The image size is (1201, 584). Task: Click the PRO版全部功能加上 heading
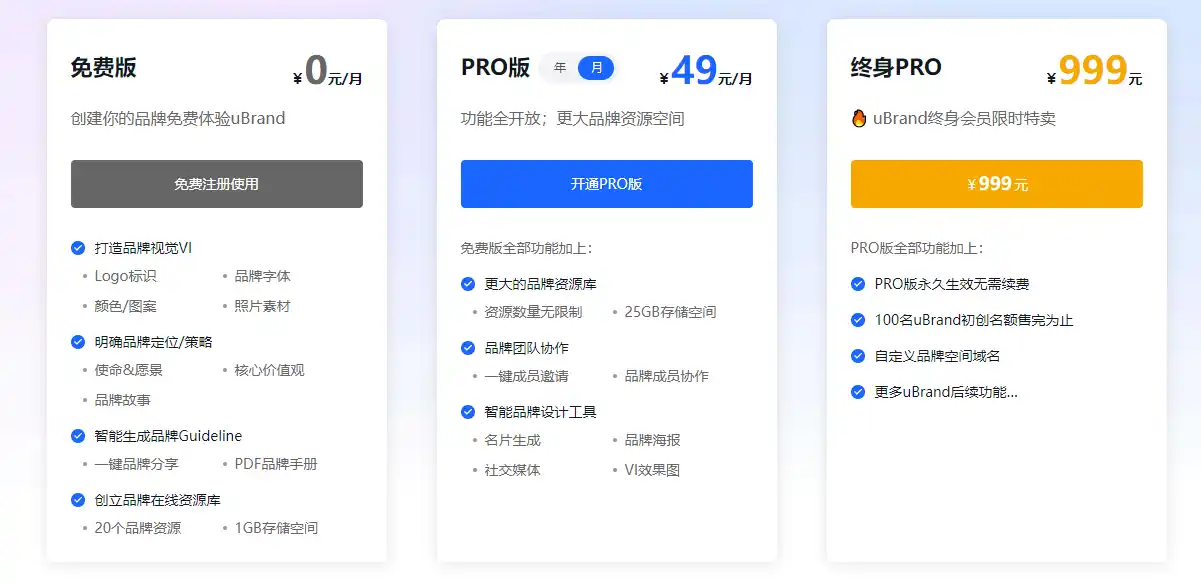tap(917, 248)
